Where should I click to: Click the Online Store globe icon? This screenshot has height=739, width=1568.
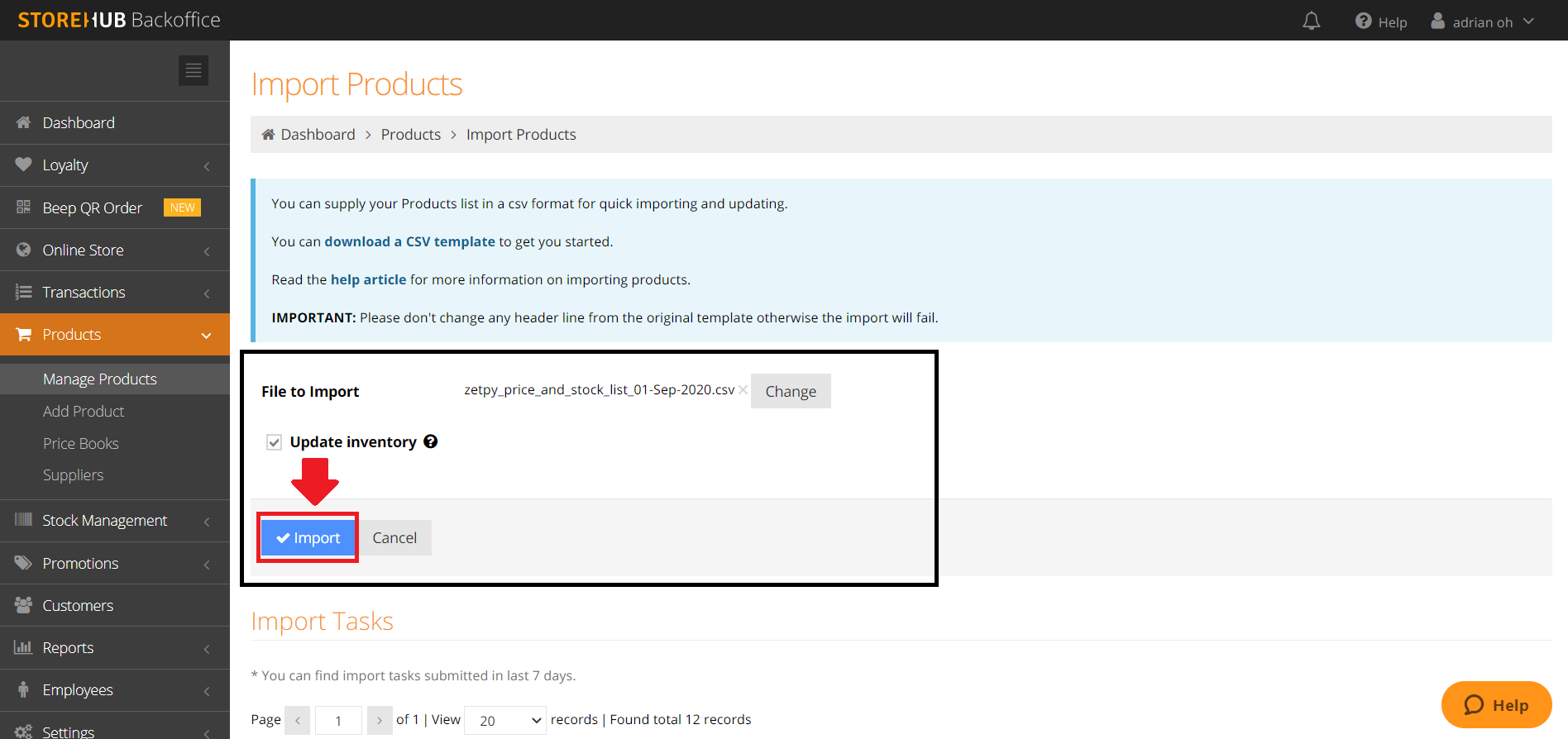coord(23,250)
